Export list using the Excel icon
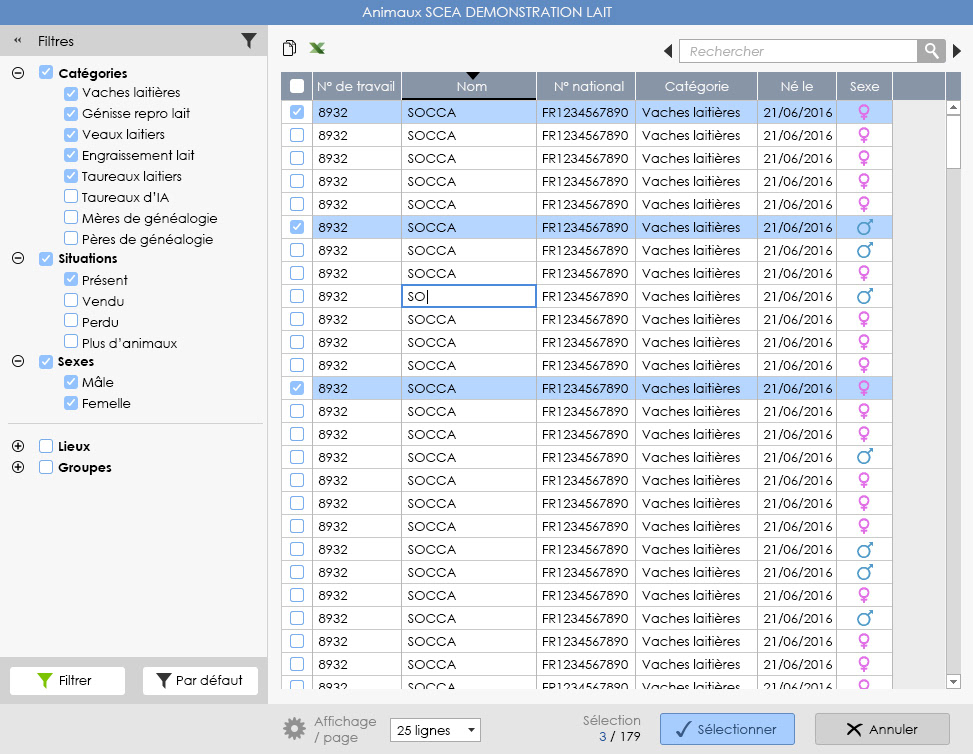 click(x=317, y=48)
